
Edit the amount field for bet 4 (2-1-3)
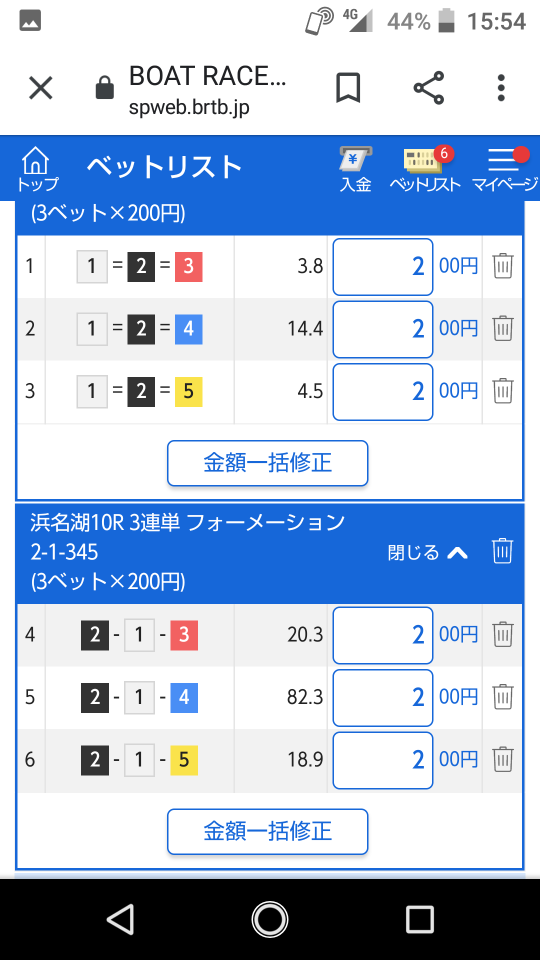pyautogui.click(x=383, y=635)
